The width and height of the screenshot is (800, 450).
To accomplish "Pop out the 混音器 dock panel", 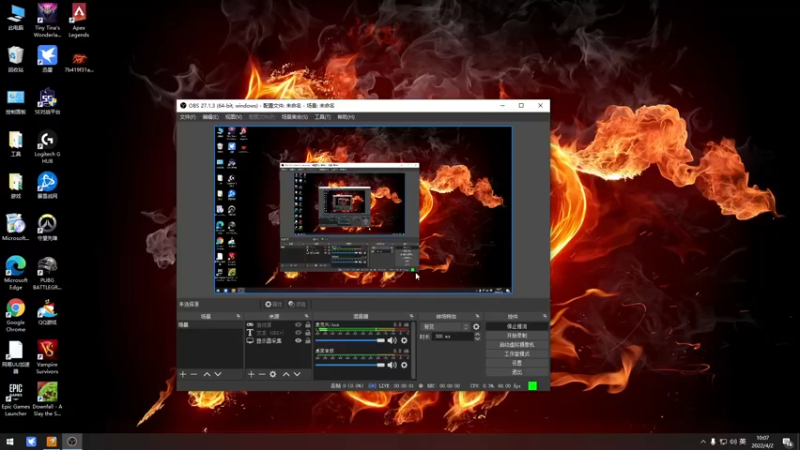I will pos(412,316).
